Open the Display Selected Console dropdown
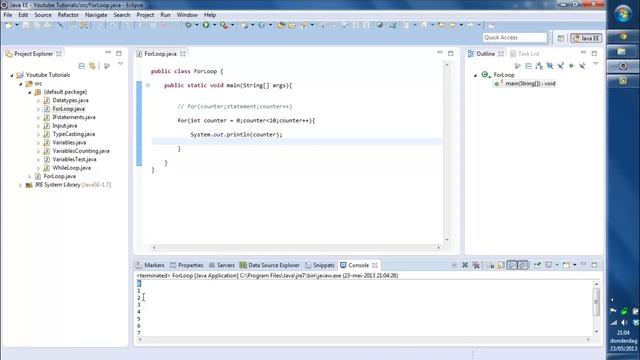Image resolution: width=640 pixels, height=360 pixels. [x=557, y=265]
